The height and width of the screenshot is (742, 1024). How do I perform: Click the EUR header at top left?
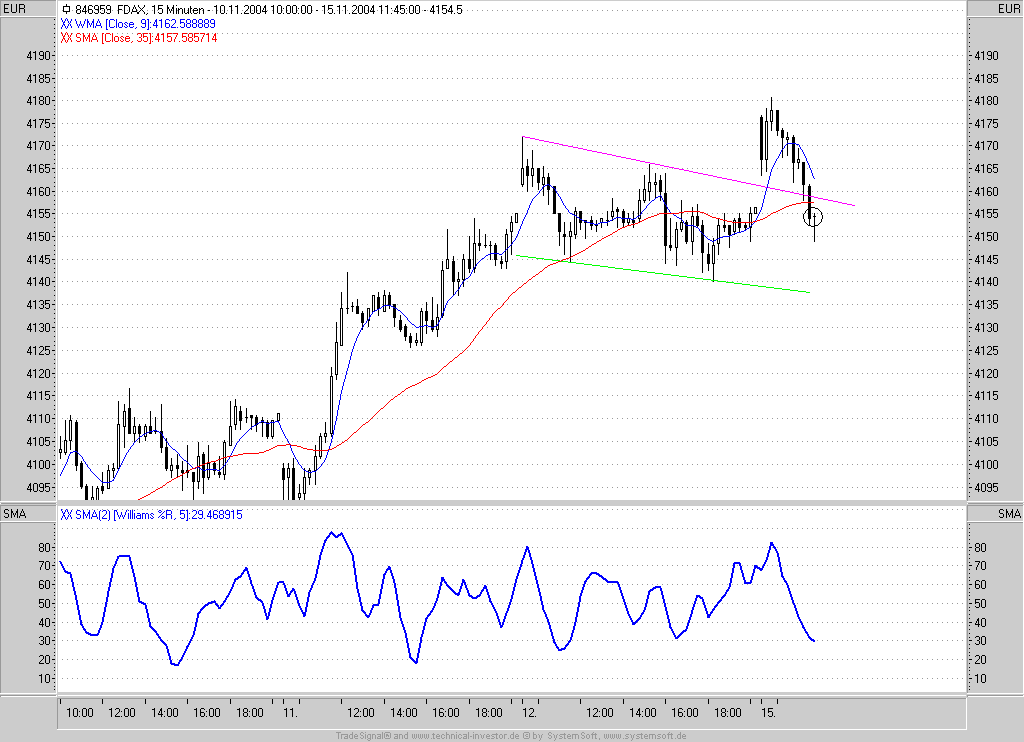click(14, 8)
